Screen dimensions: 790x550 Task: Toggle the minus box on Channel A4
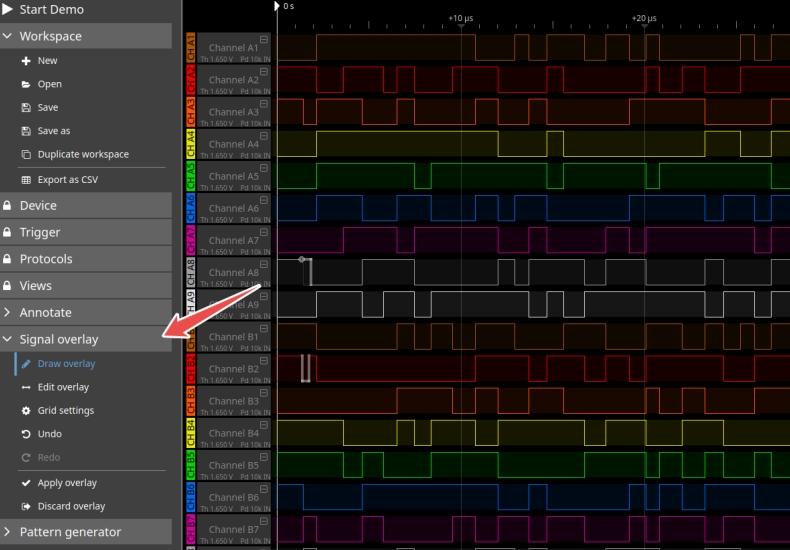(x=264, y=136)
